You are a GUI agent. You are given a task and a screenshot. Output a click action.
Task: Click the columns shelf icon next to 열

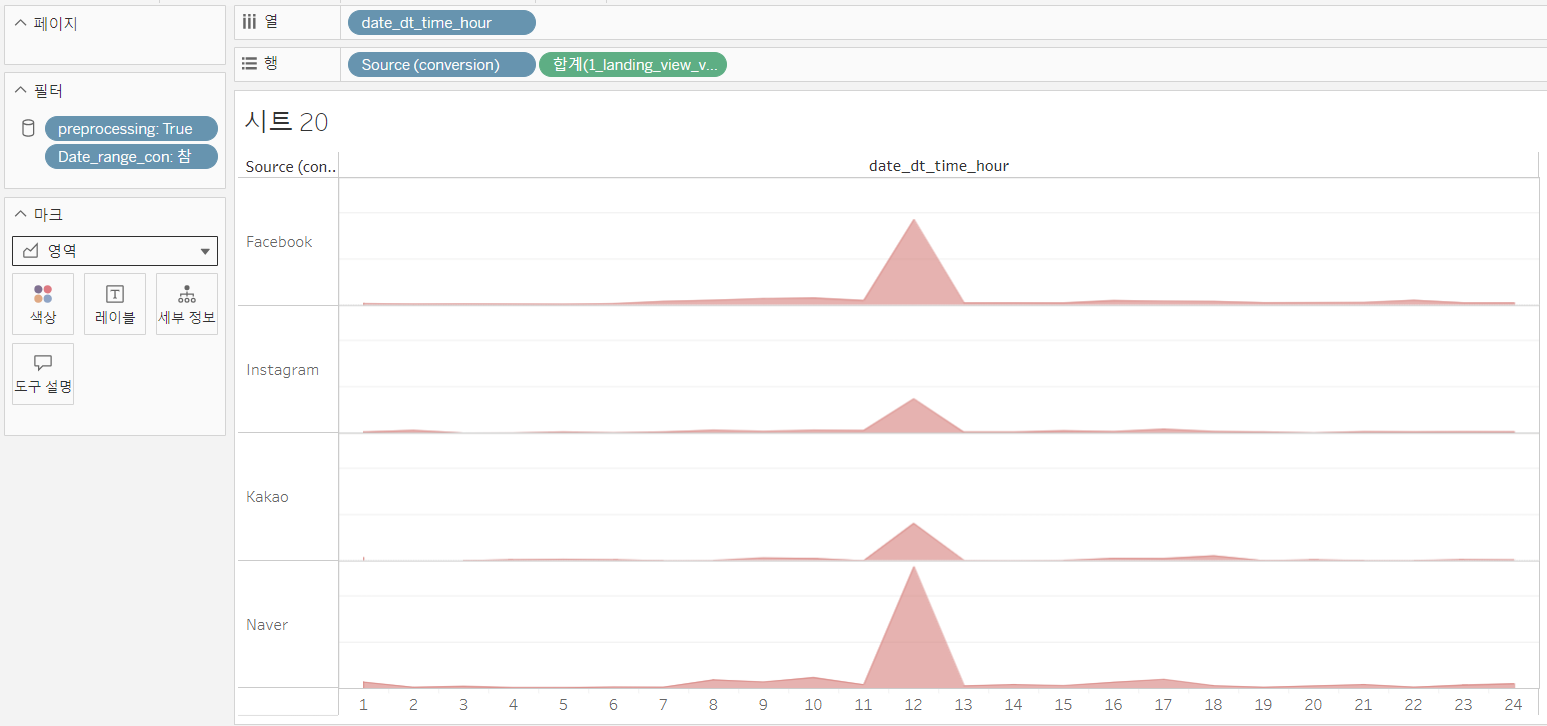click(250, 22)
